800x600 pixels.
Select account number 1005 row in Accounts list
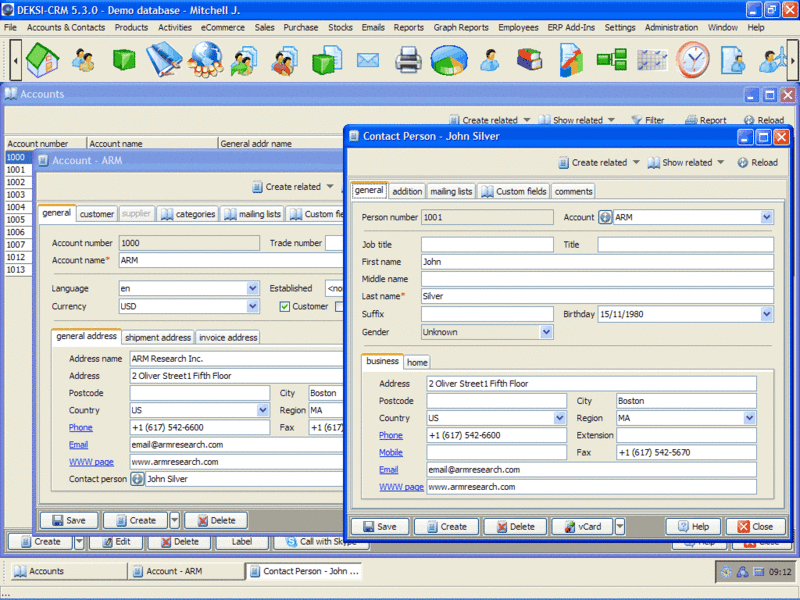18,219
